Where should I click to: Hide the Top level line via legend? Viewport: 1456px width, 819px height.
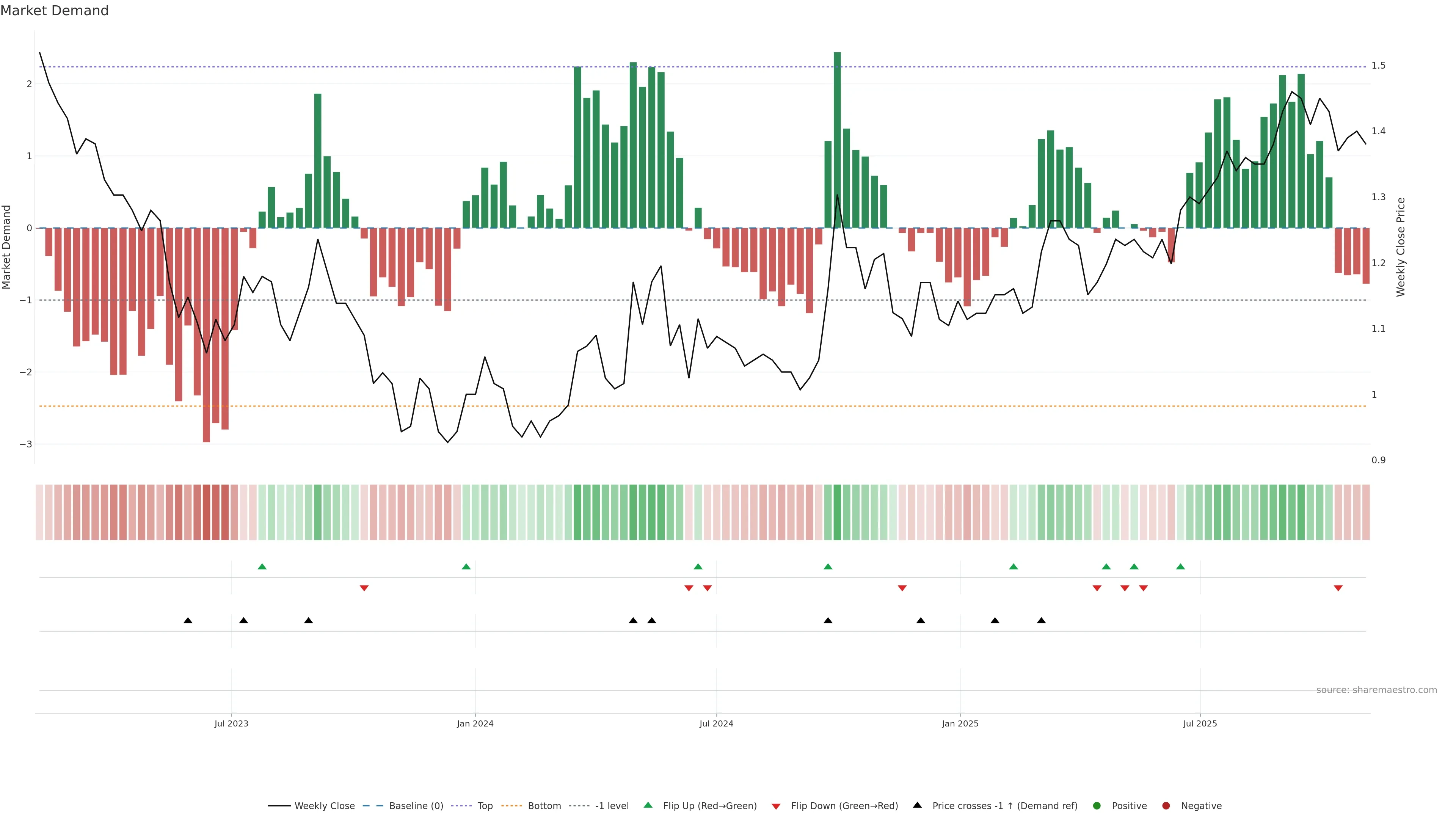point(485,805)
